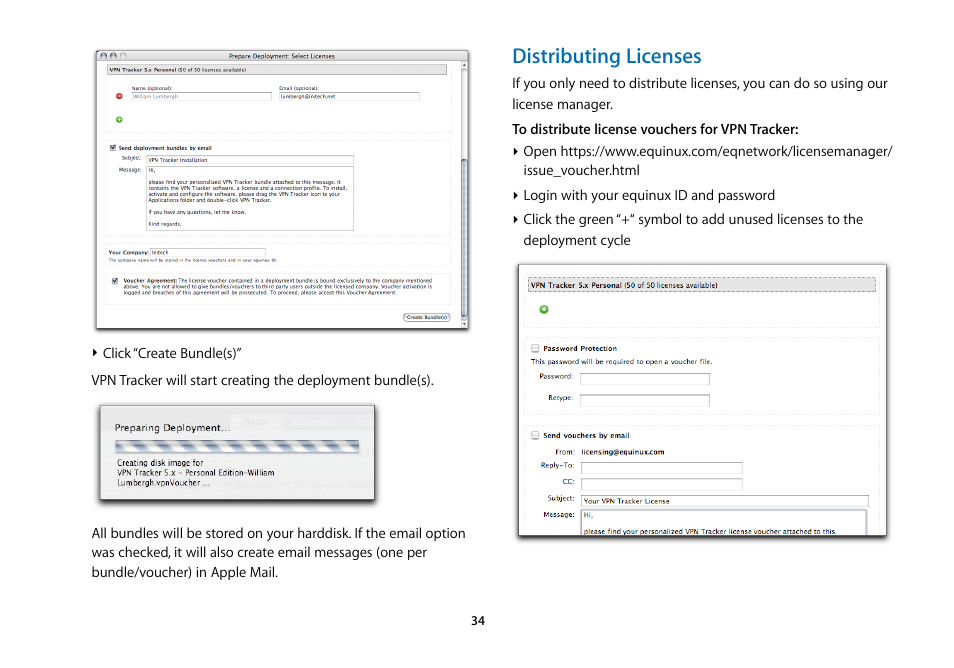Click the Message box in Prepare Deployment window
The height and width of the screenshot is (668, 954).
pyautogui.click(x=250, y=198)
